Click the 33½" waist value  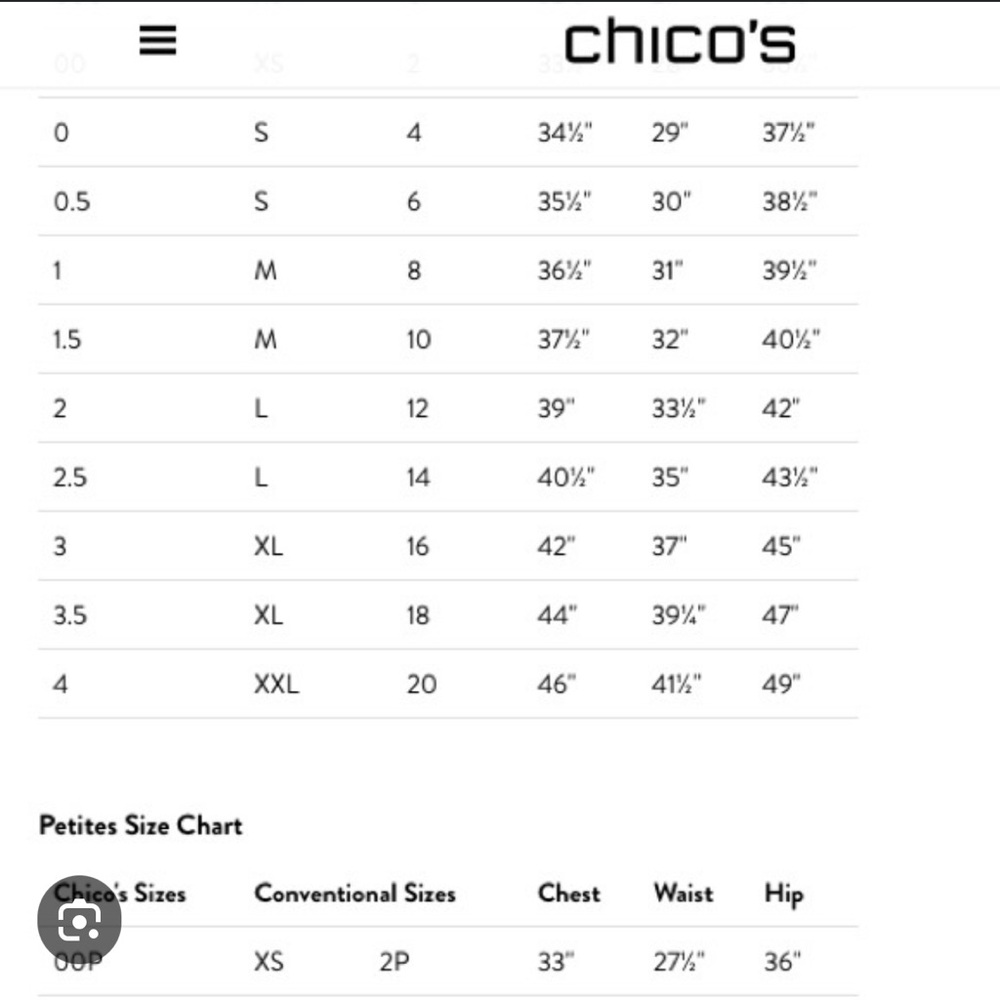click(x=679, y=408)
